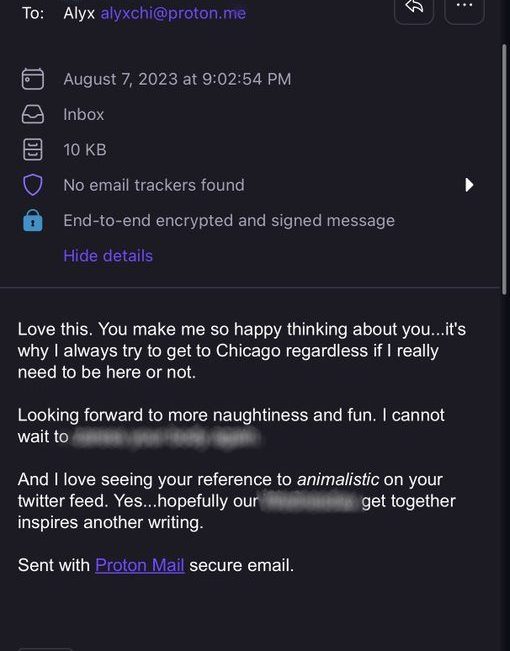Click the reply arrow icon
510x651 pixels.
(414, 7)
